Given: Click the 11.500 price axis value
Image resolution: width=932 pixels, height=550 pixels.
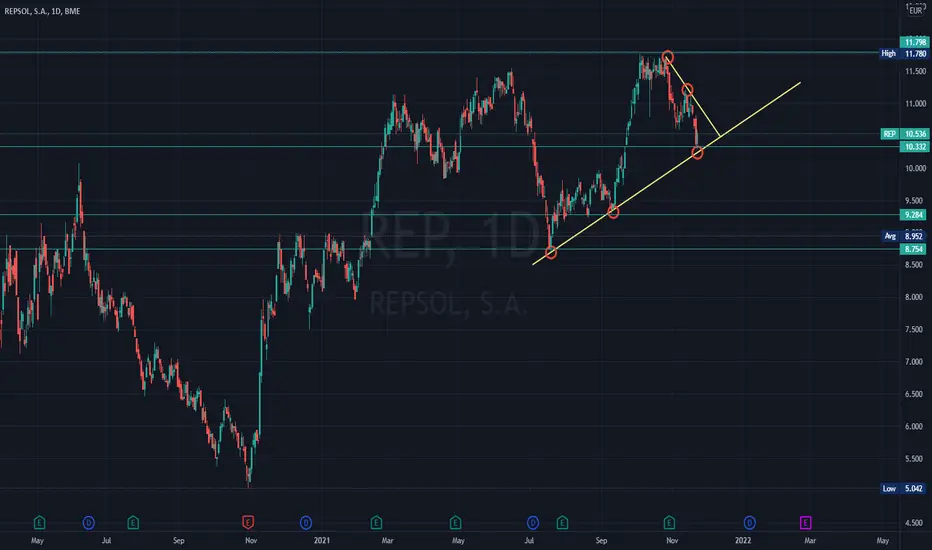Looking at the screenshot, I should tap(915, 71).
